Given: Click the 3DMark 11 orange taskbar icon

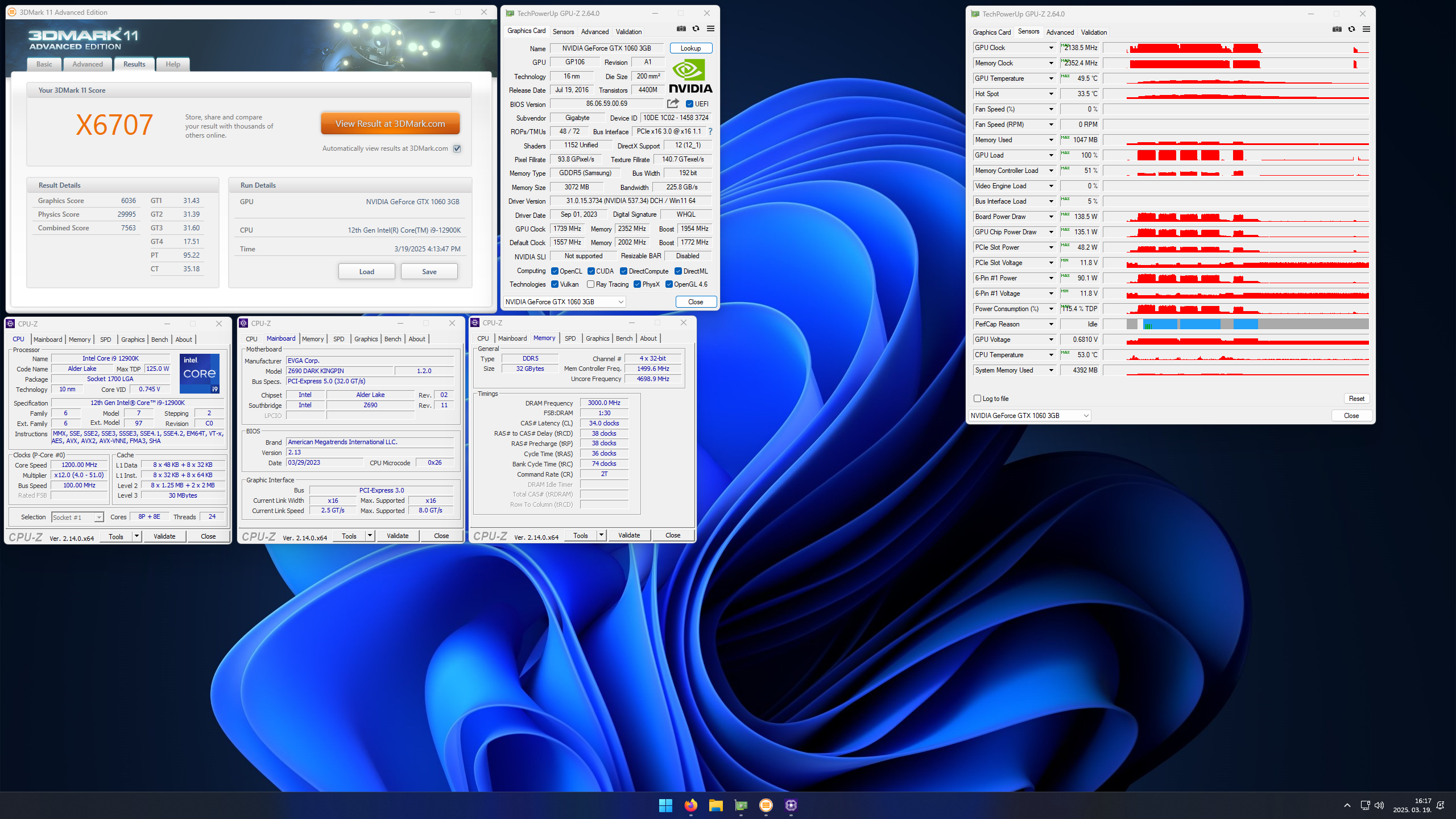Looking at the screenshot, I should tap(766, 805).
